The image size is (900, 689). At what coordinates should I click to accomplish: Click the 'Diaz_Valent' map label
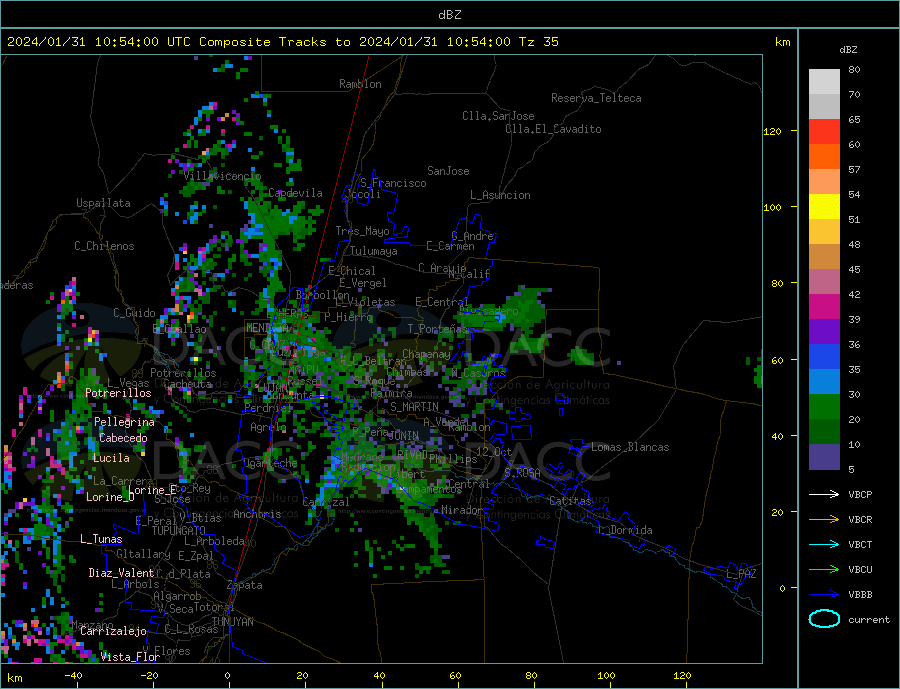[121, 573]
